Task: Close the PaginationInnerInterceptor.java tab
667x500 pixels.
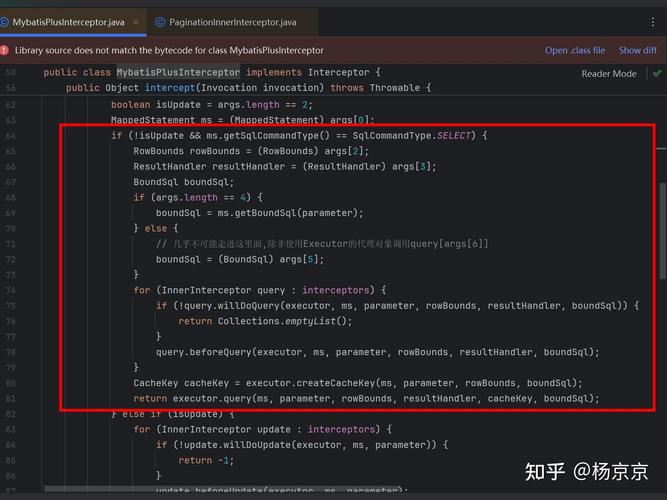Action: coord(307,21)
